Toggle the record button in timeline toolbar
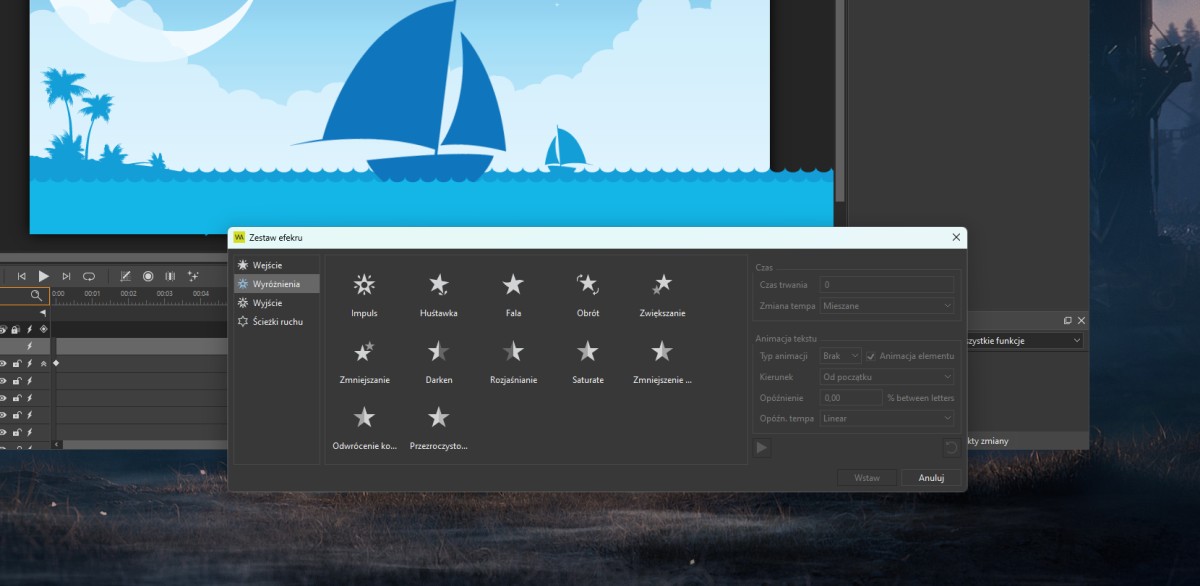 click(x=148, y=276)
